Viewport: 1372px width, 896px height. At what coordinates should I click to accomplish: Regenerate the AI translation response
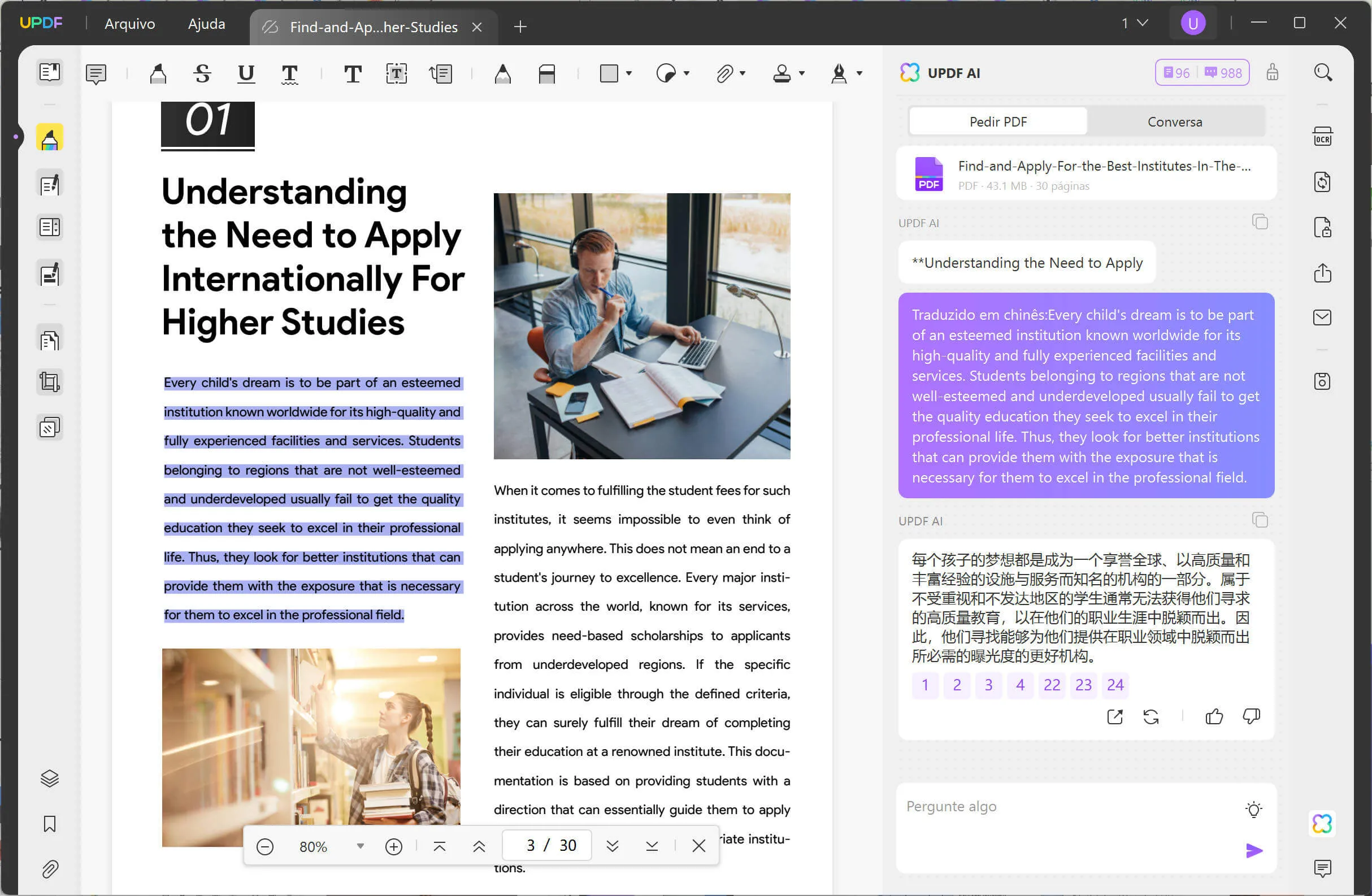coord(1151,716)
